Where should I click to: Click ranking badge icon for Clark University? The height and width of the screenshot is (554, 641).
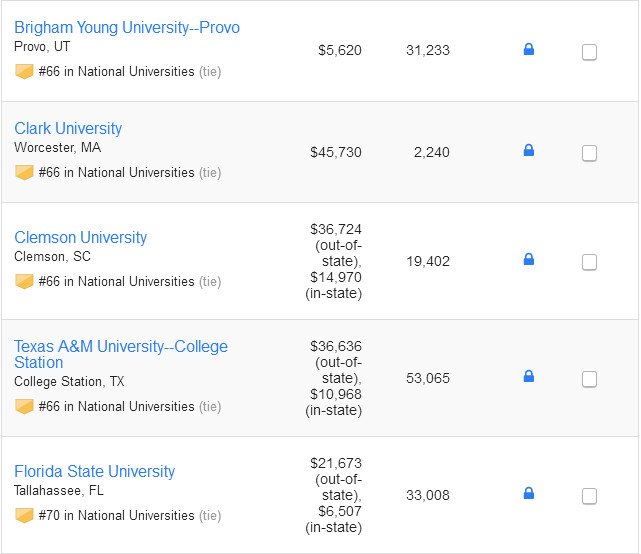pos(25,172)
